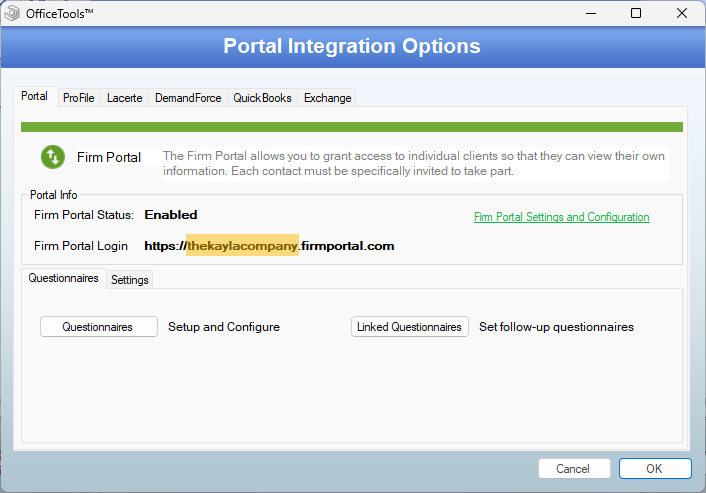The image size is (706, 493).
Task: Click the Firm Portal description paragraph
Action: tap(414, 163)
